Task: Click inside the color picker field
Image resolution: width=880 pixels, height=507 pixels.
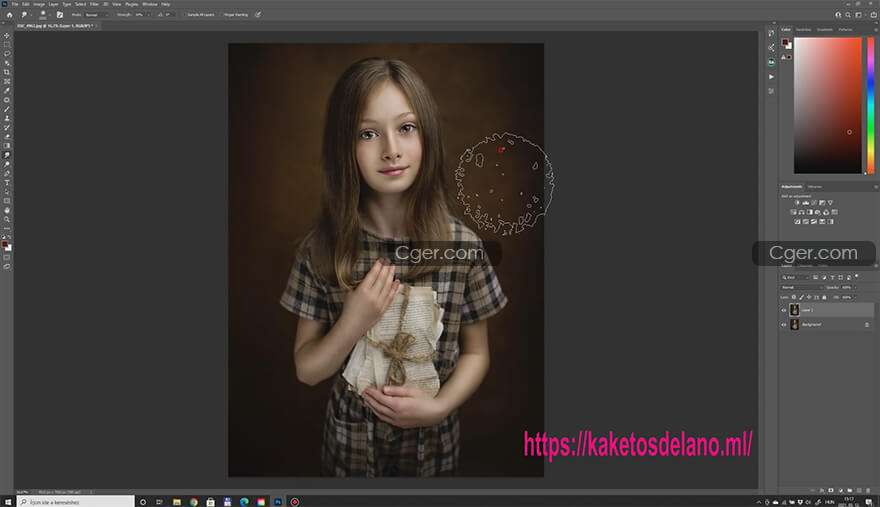Action: (x=827, y=105)
